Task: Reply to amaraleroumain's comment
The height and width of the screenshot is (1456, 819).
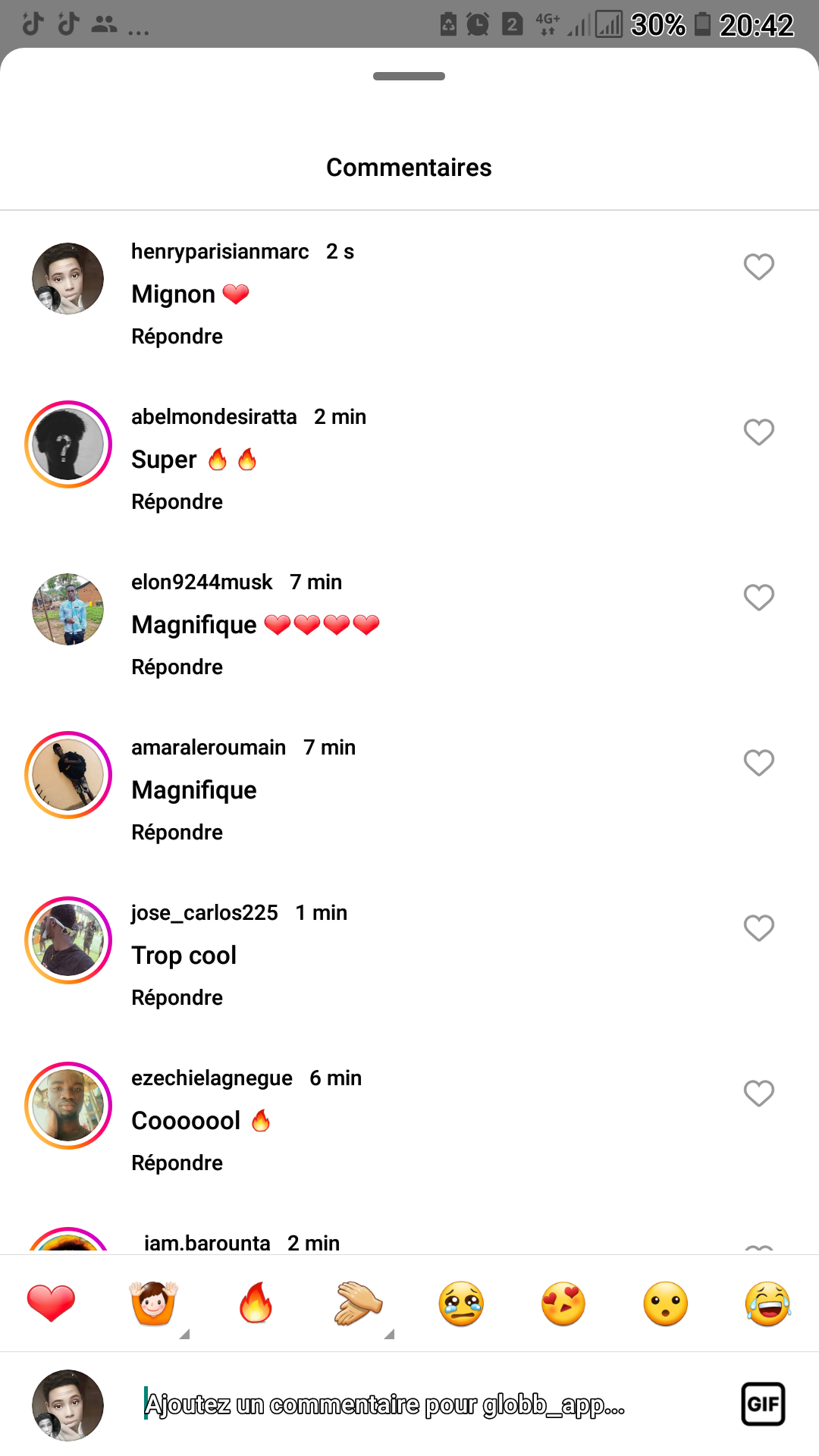Action: click(177, 833)
